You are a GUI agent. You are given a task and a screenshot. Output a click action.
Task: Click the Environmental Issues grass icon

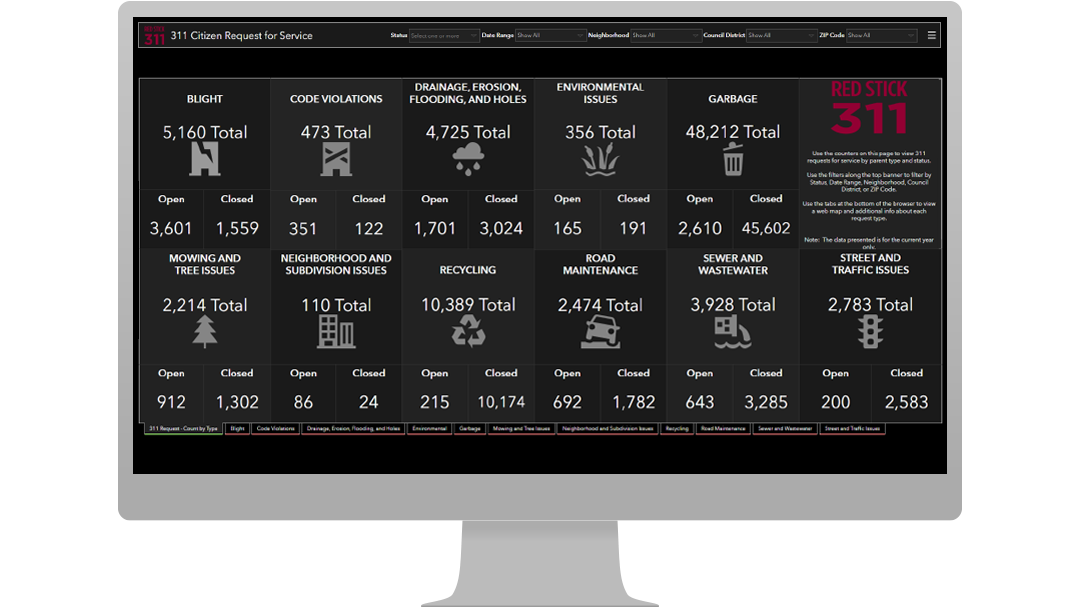click(x=600, y=160)
